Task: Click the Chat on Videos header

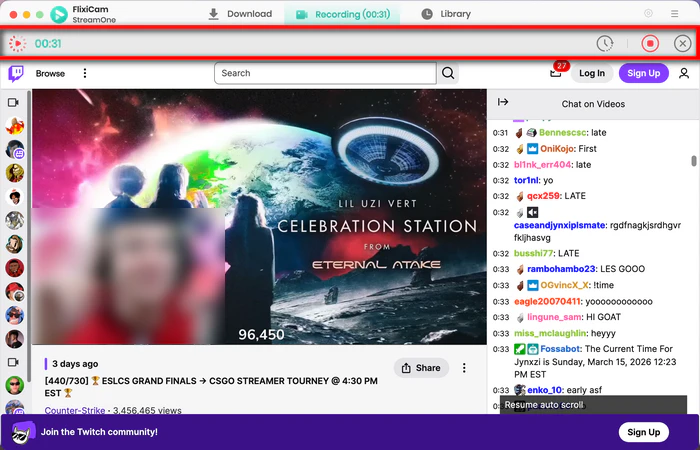Action: click(593, 104)
